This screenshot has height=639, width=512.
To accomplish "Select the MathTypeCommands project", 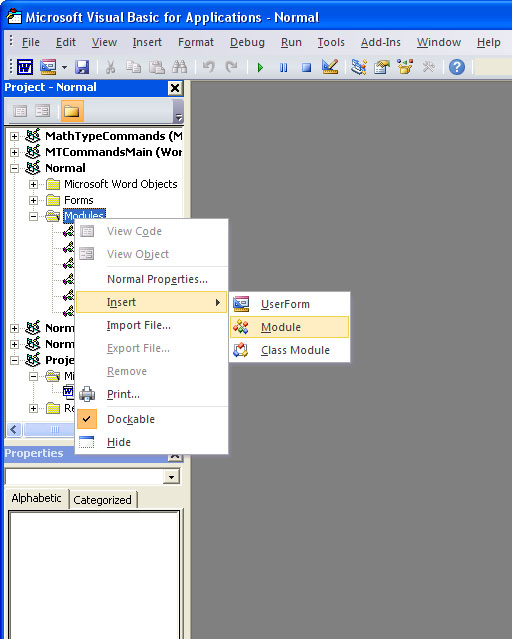I will 114,136.
